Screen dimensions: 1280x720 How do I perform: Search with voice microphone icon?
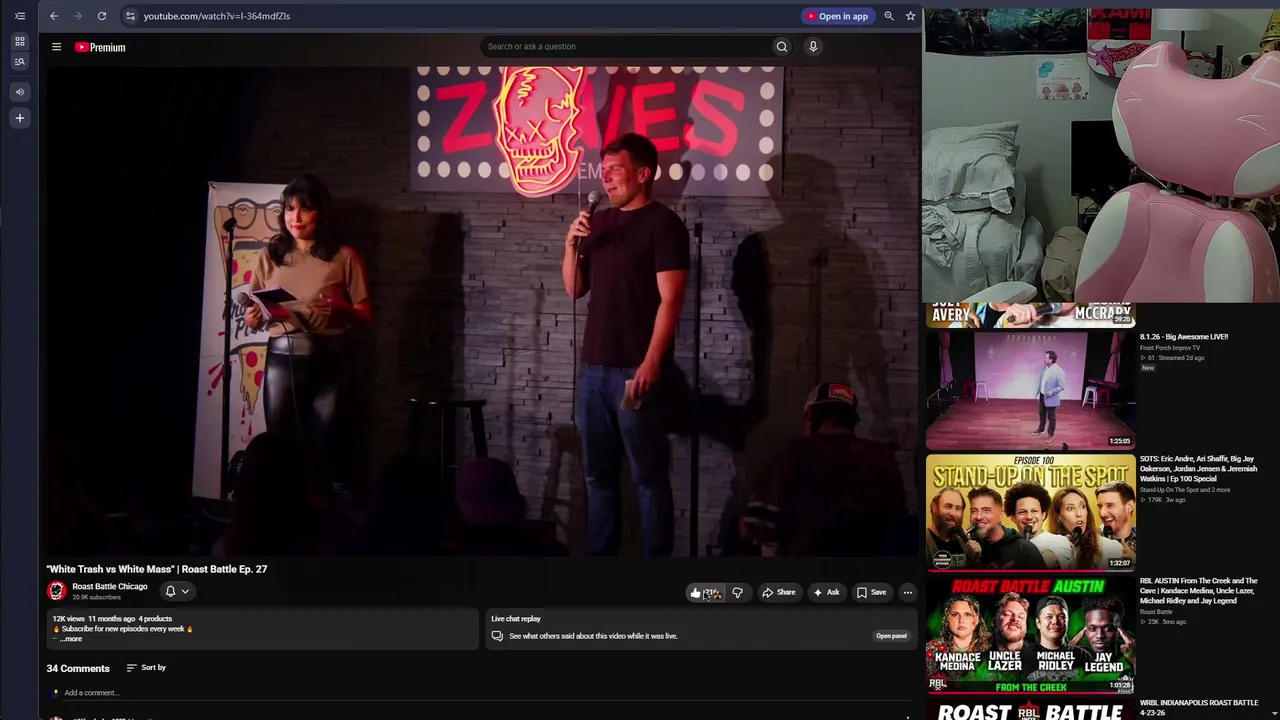point(813,46)
